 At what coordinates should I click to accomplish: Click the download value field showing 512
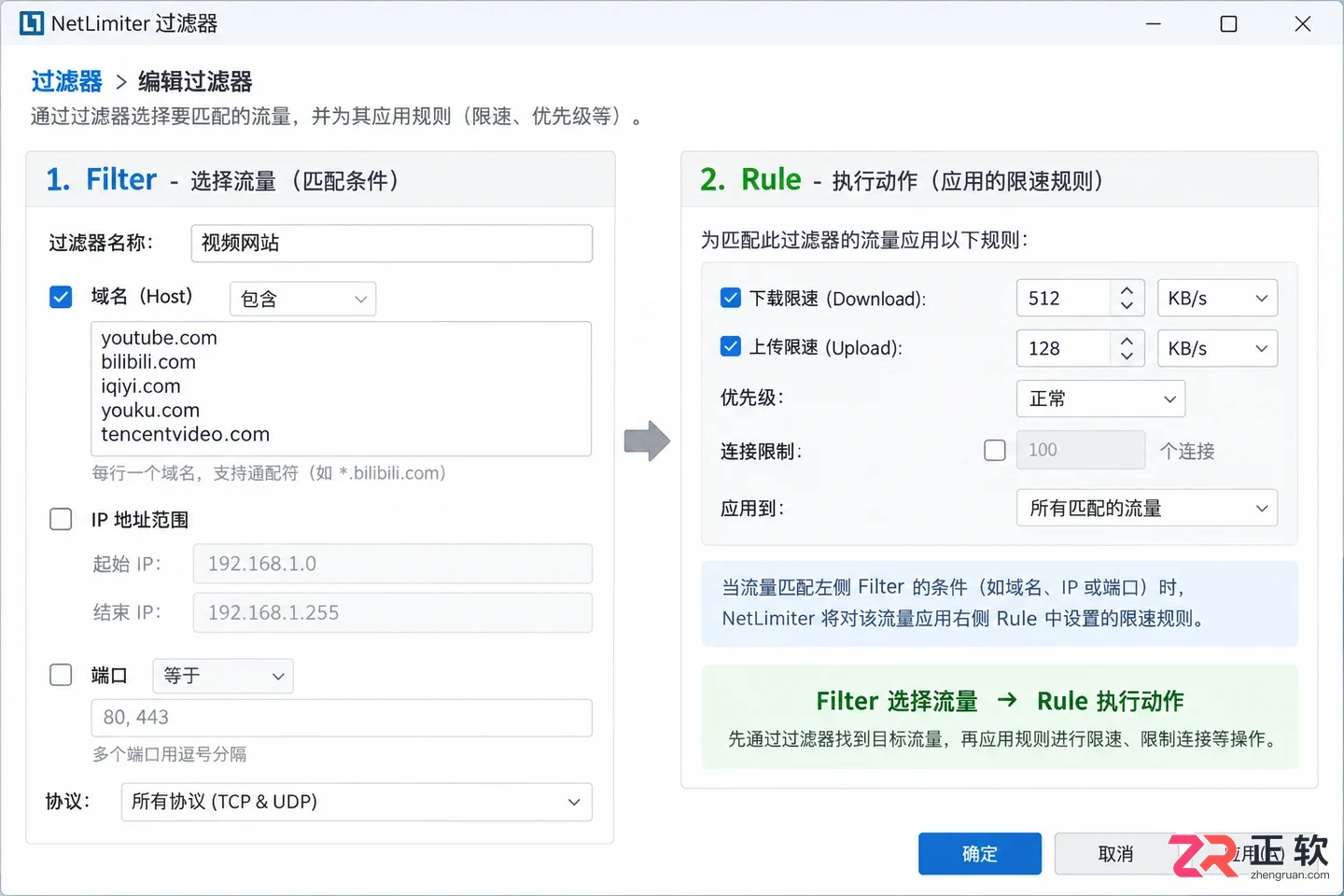pyautogui.click(x=1064, y=299)
